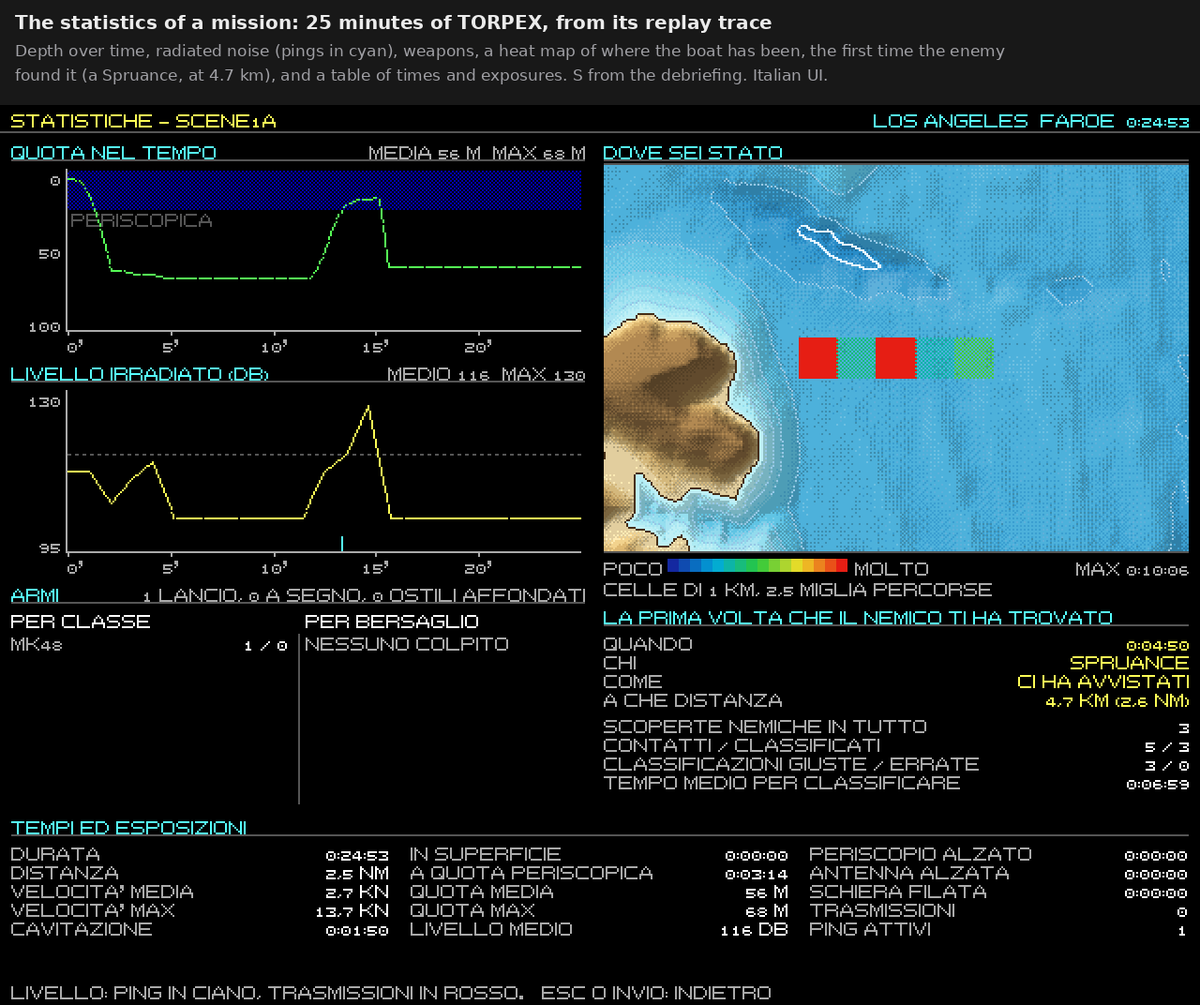Select the STATISTICHE – SCENE1A title
This screenshot has height=1005, width=1200.
point(143,121)
